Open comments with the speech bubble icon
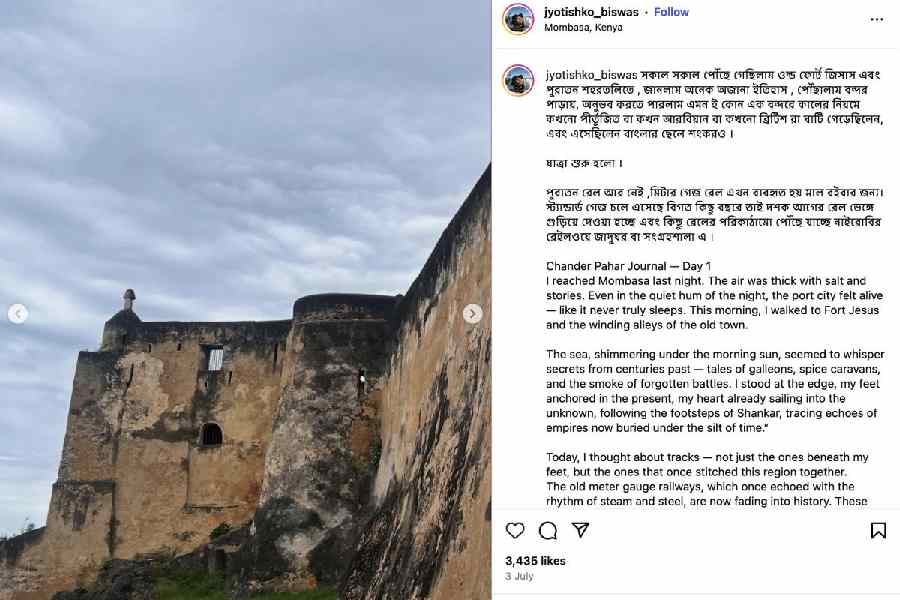 click(548, 531)
